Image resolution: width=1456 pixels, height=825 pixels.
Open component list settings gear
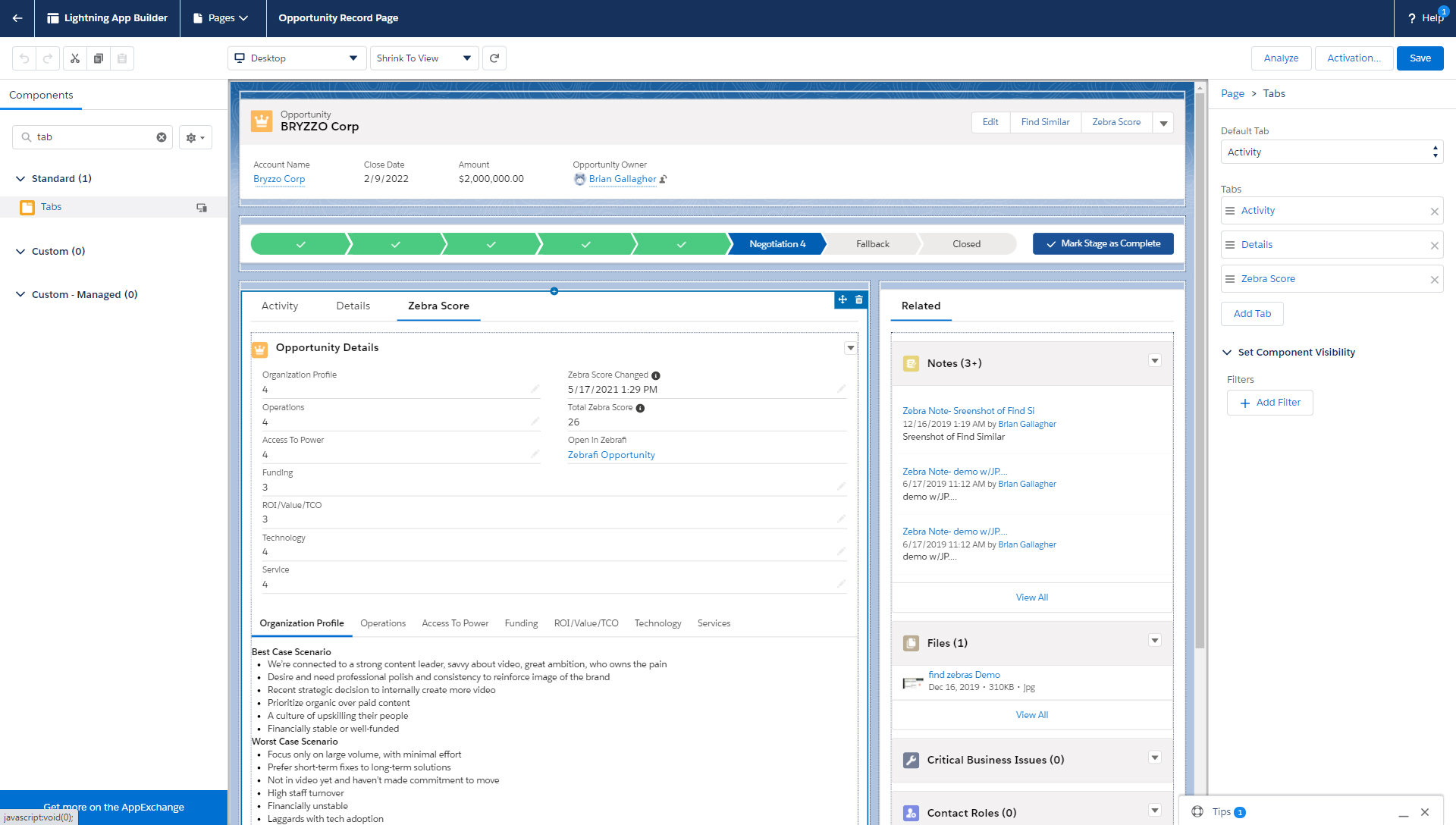tap(196, 137)
